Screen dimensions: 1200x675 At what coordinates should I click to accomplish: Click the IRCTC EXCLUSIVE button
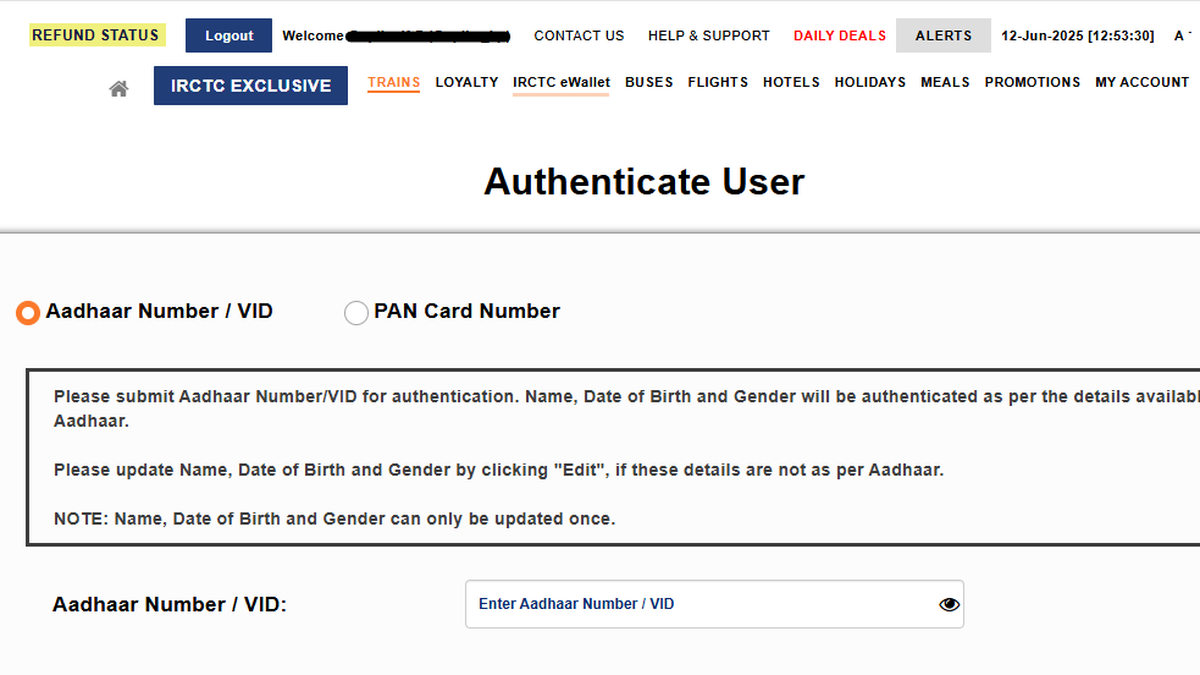250,85
